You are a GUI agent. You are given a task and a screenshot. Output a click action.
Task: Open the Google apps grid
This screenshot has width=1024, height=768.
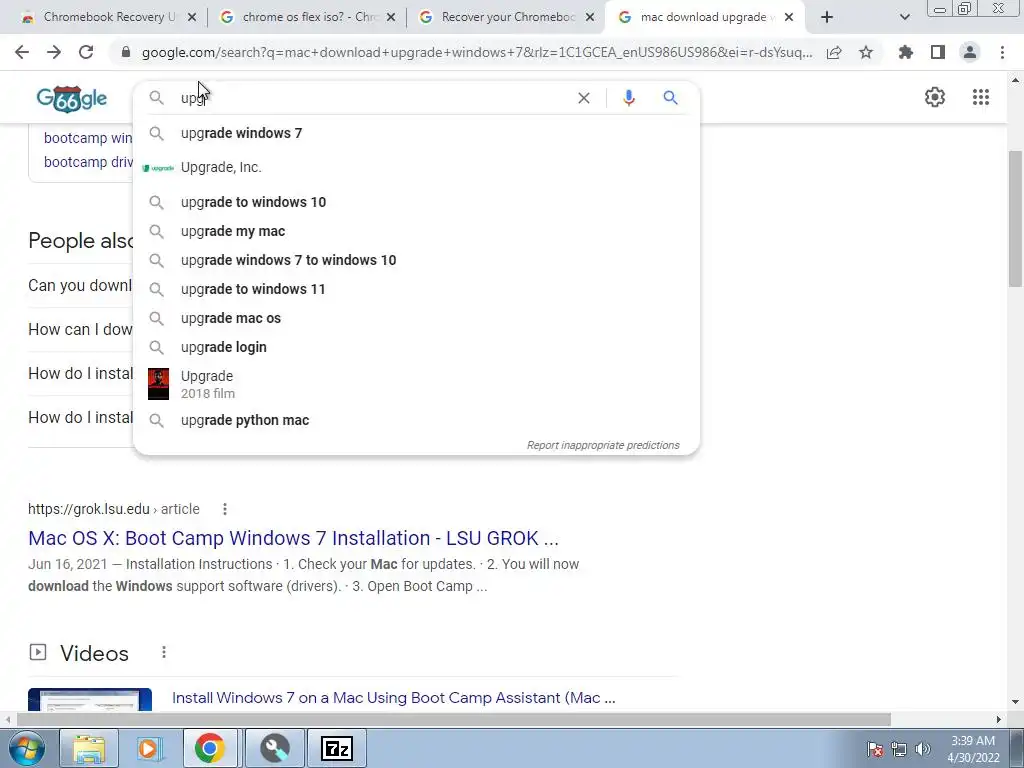(x=981, y=97)
